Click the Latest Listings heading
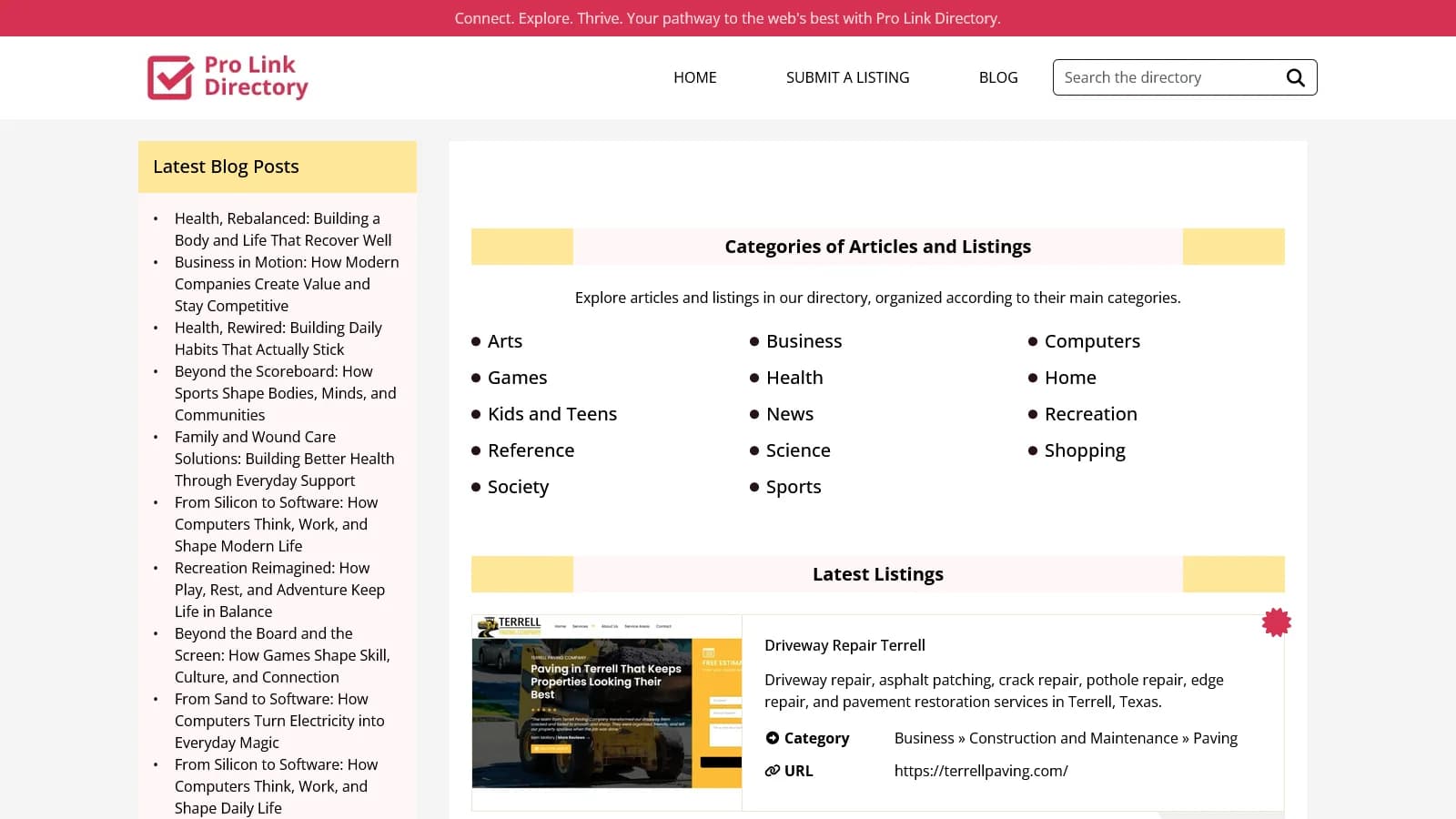The height and width of the screenshot is (819, 1456). click(878, 574)
